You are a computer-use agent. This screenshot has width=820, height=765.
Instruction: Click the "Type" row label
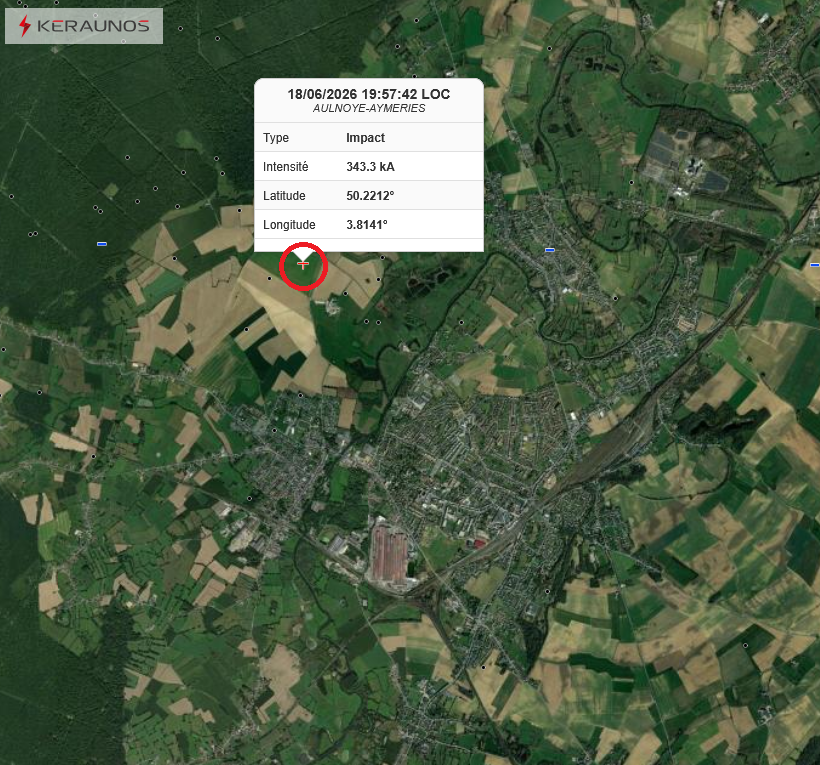[276, 138]
